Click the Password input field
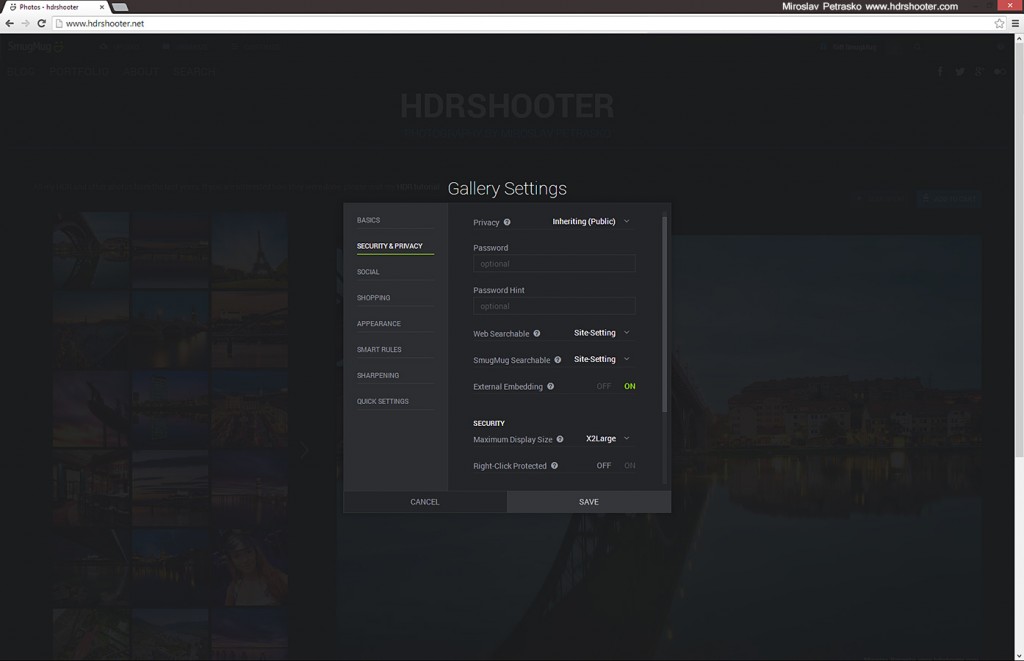The width and height of the screenshot is (1024, 661). (x=554, y=264)
